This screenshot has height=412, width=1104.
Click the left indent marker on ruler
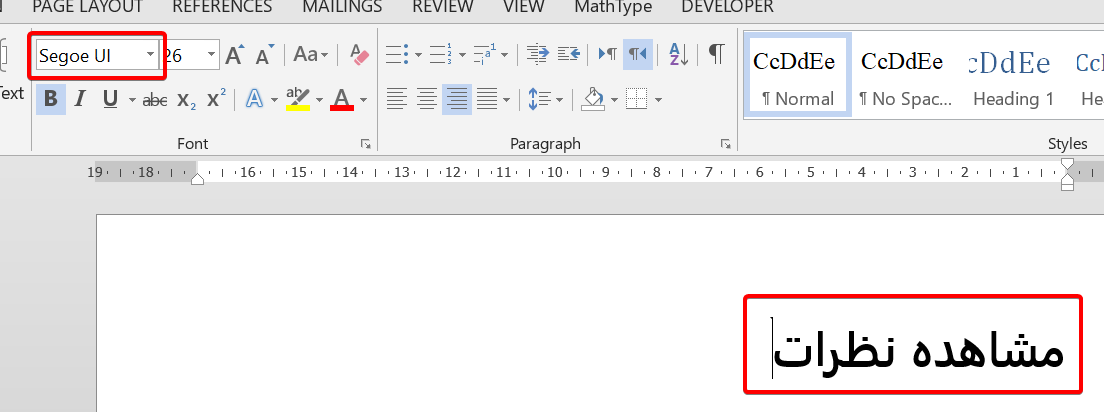coord(198,178)
